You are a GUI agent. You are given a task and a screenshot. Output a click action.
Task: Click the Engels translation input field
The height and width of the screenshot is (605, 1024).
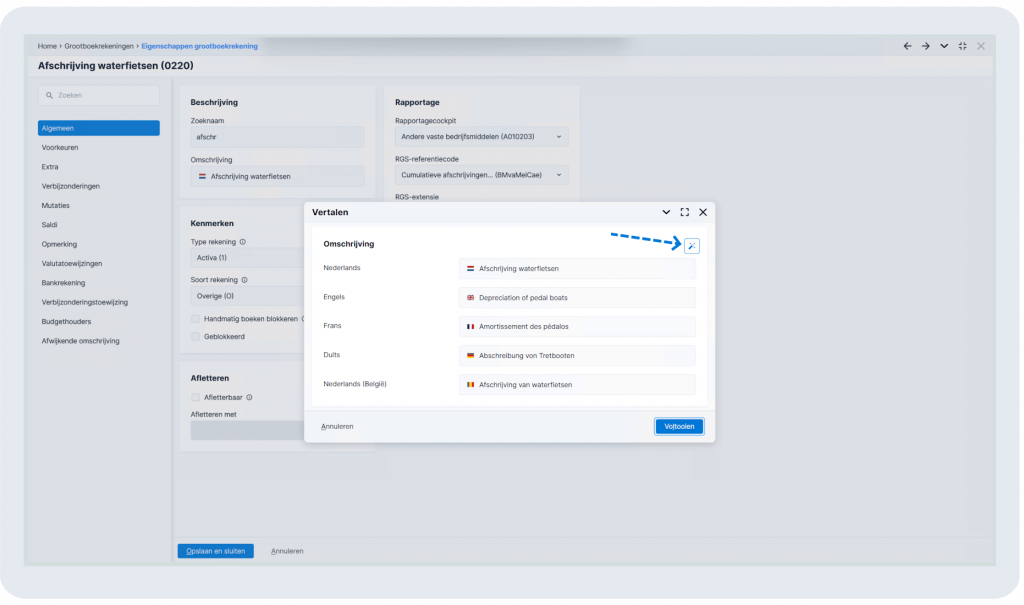pyautogui.click(x=577, y=298)
